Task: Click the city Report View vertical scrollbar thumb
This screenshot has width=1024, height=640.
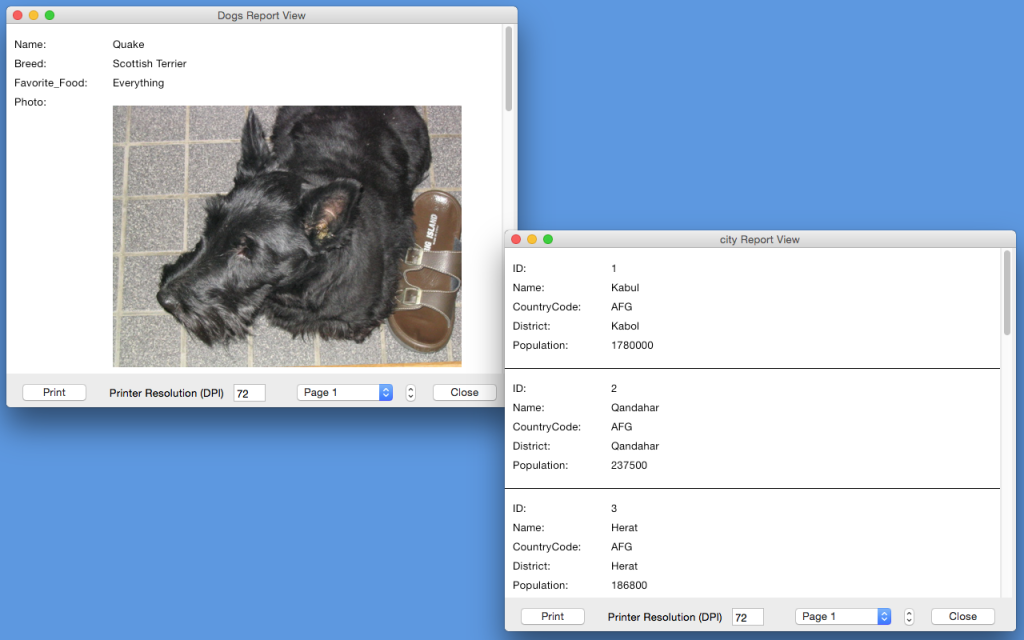Action: (x=1007, y=294)
